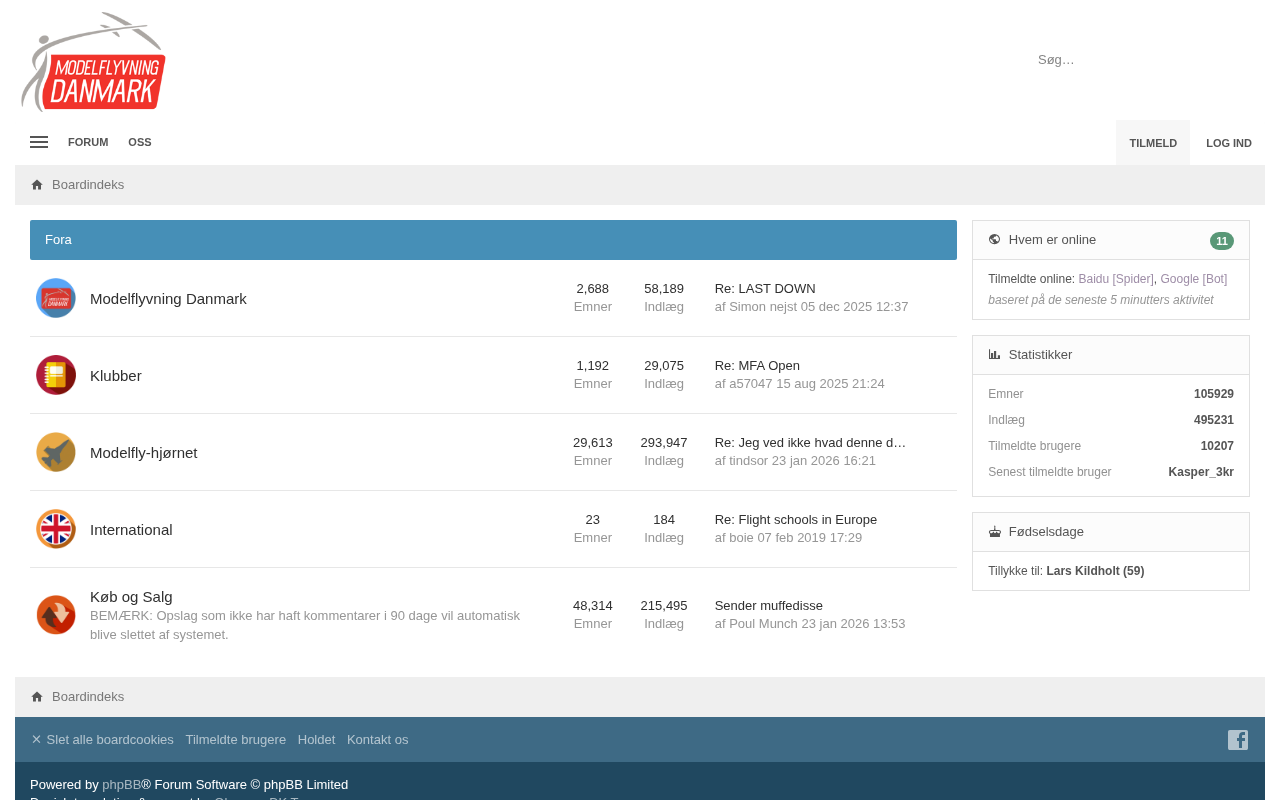Open the Modelfly-hjørnet forum
1280x800 pixels.
[144, 452]
